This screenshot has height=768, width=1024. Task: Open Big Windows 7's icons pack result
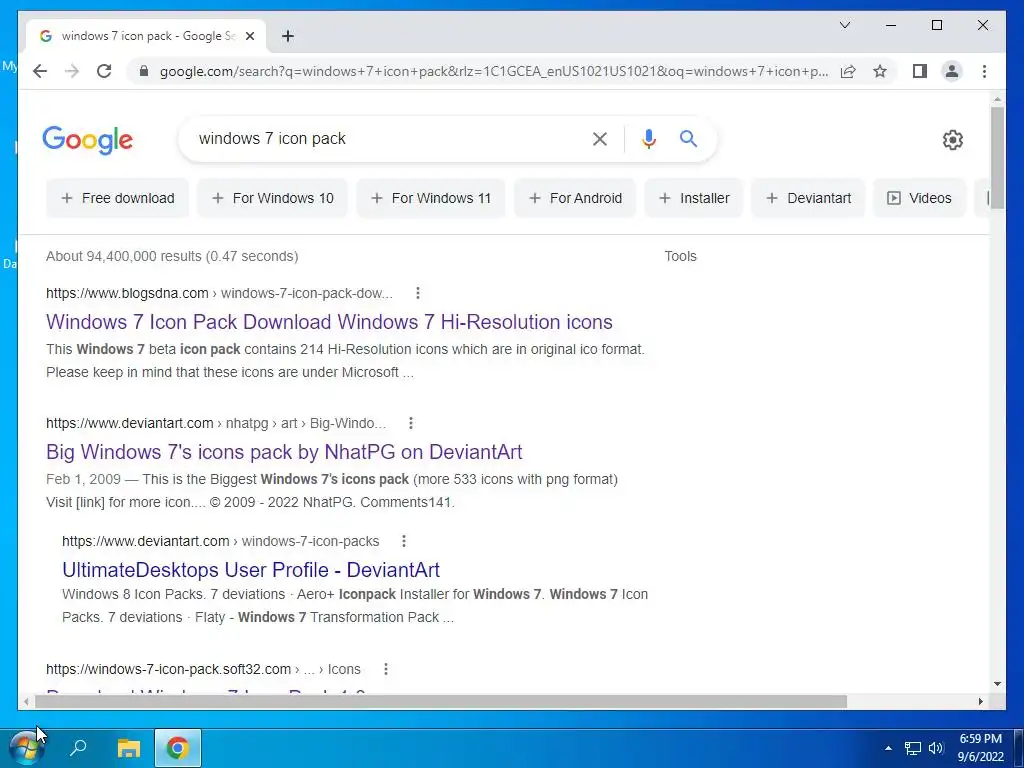click(x=284, y=452)
